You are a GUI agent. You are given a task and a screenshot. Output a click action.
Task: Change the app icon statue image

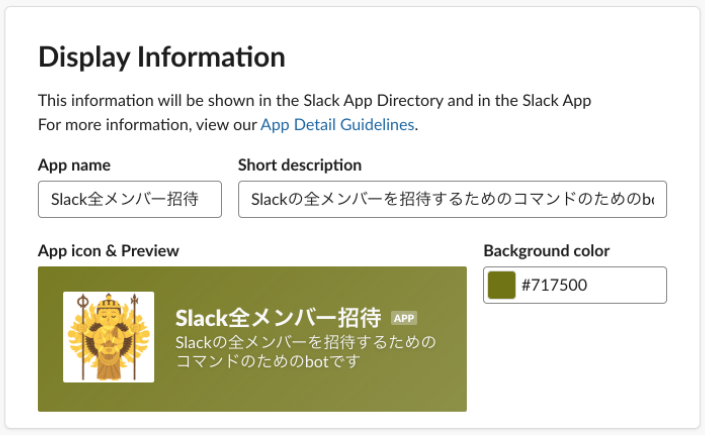click(x=108, y=337)
